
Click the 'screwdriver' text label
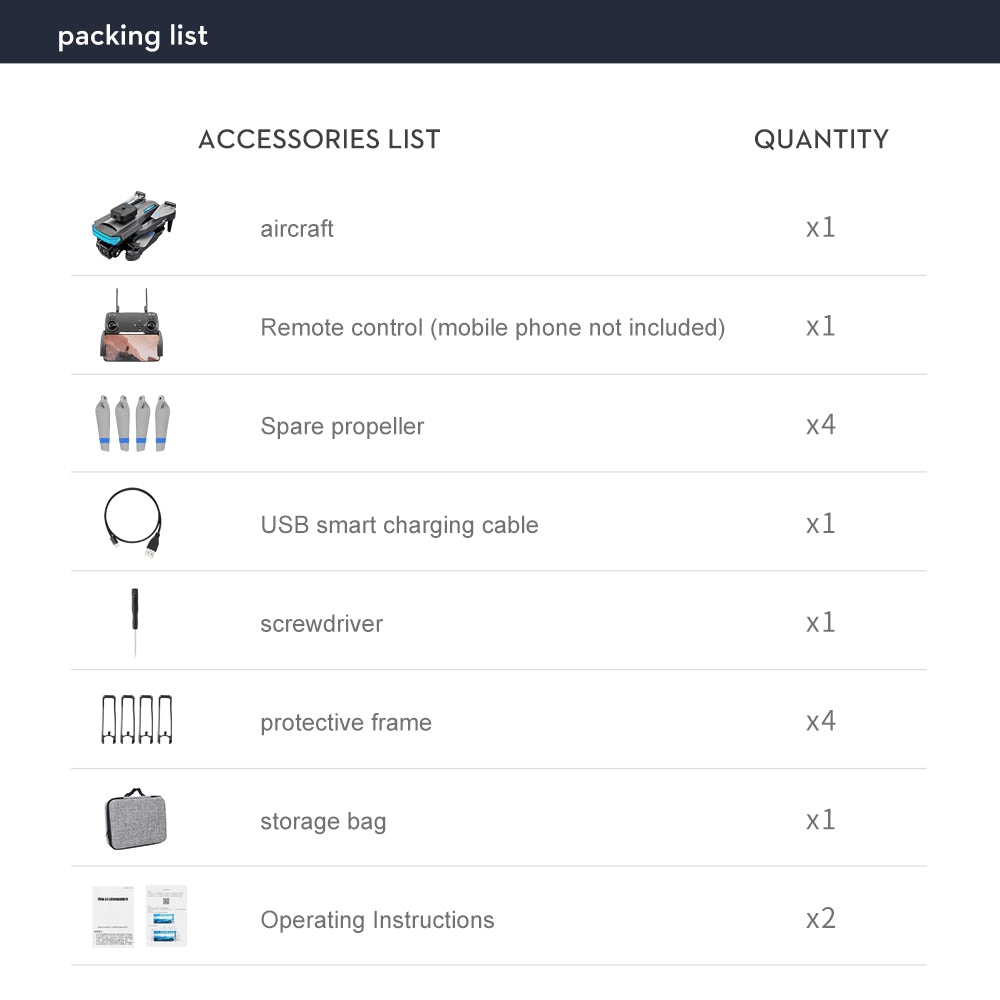click(321, 624)
